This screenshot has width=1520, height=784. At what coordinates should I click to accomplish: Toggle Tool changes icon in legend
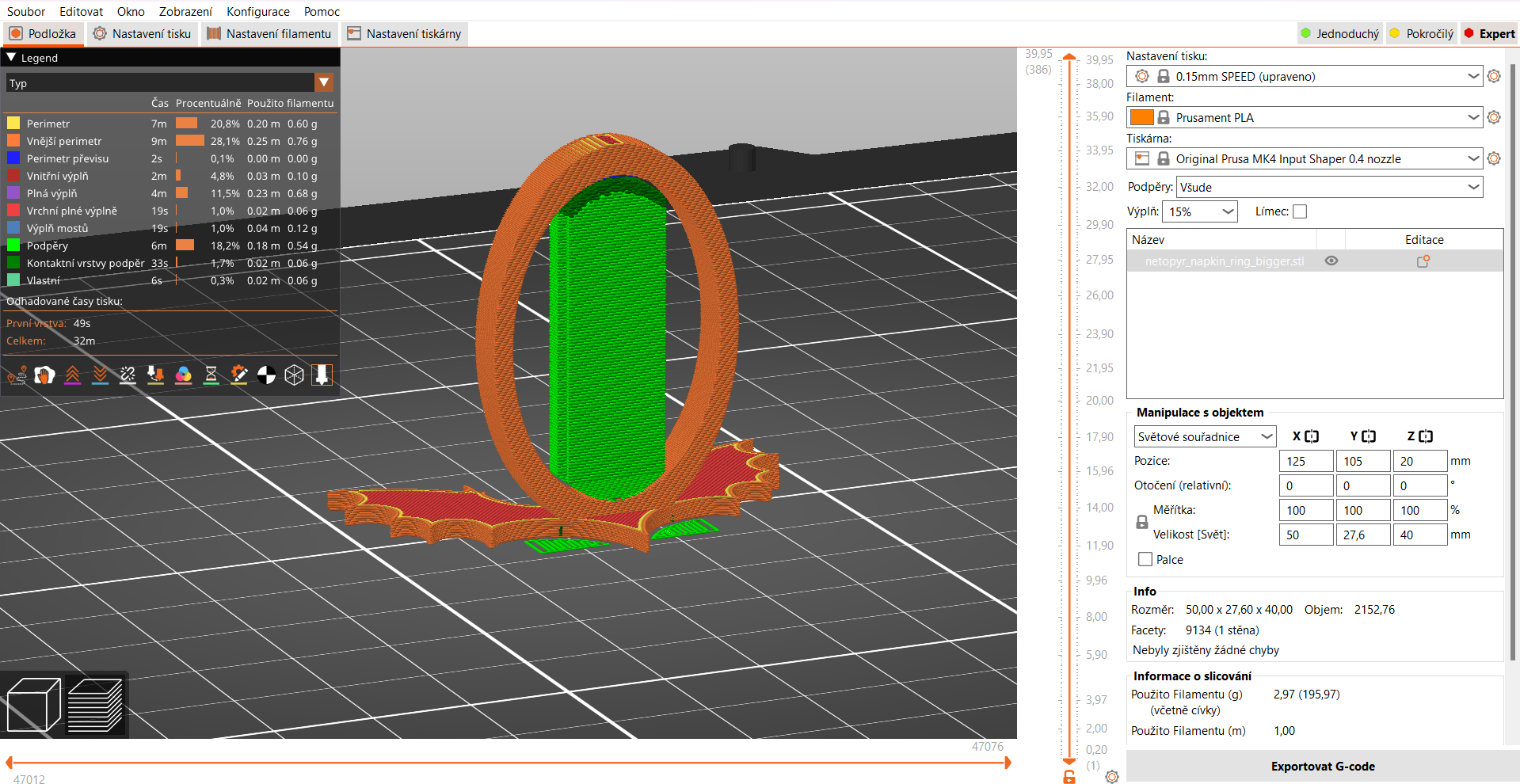[156, 375]
